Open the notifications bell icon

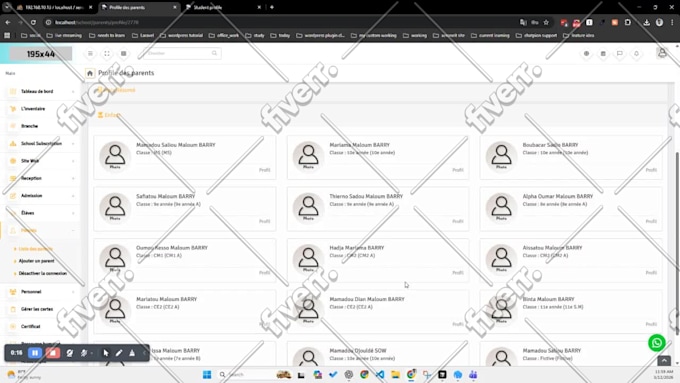(636, 53)
